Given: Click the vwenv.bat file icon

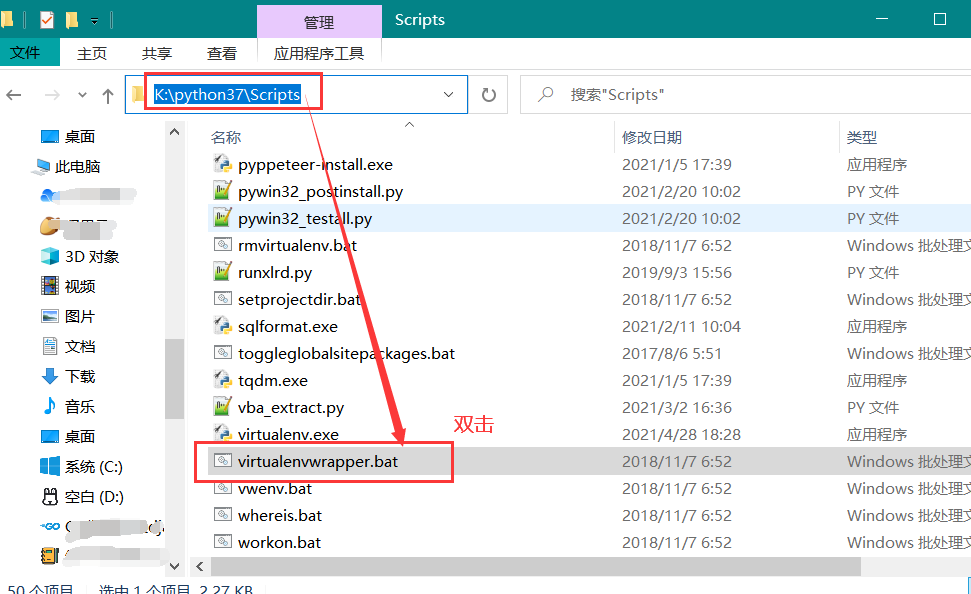Looking at the screenshot, I should pyautogui.click(x=222, y=488).
